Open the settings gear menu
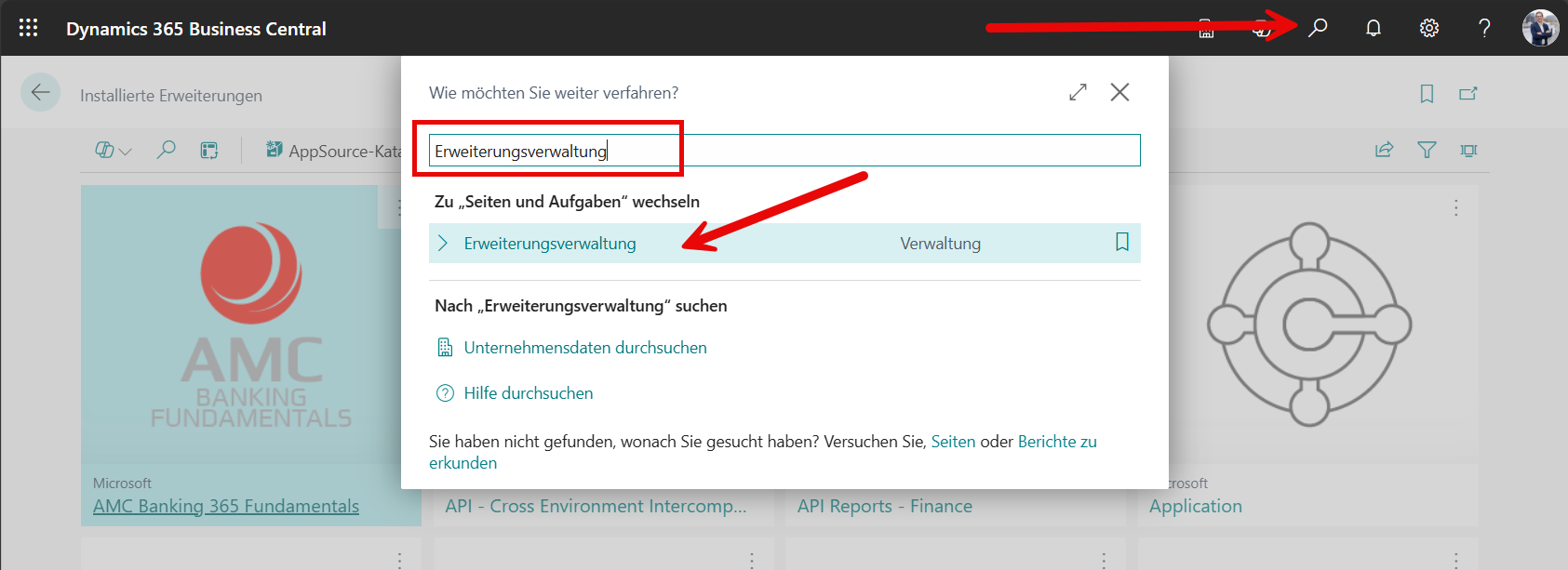 (x=1429, y=28)
